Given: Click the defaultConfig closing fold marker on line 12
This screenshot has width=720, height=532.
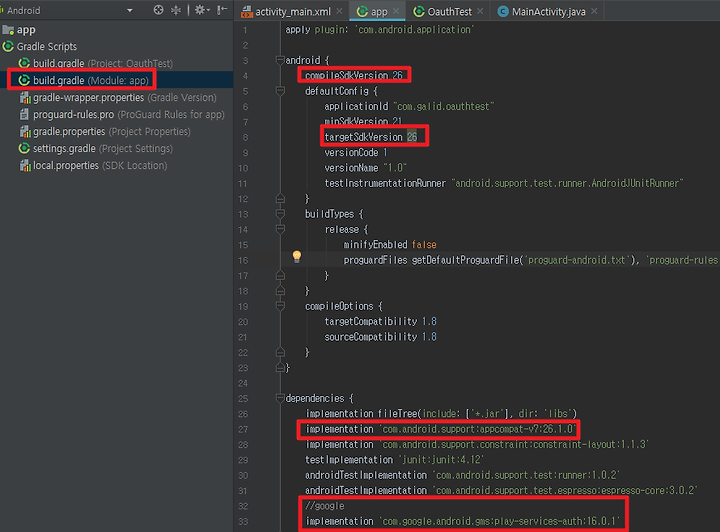Looking at the screenshot, I should [x=280, y=199].
